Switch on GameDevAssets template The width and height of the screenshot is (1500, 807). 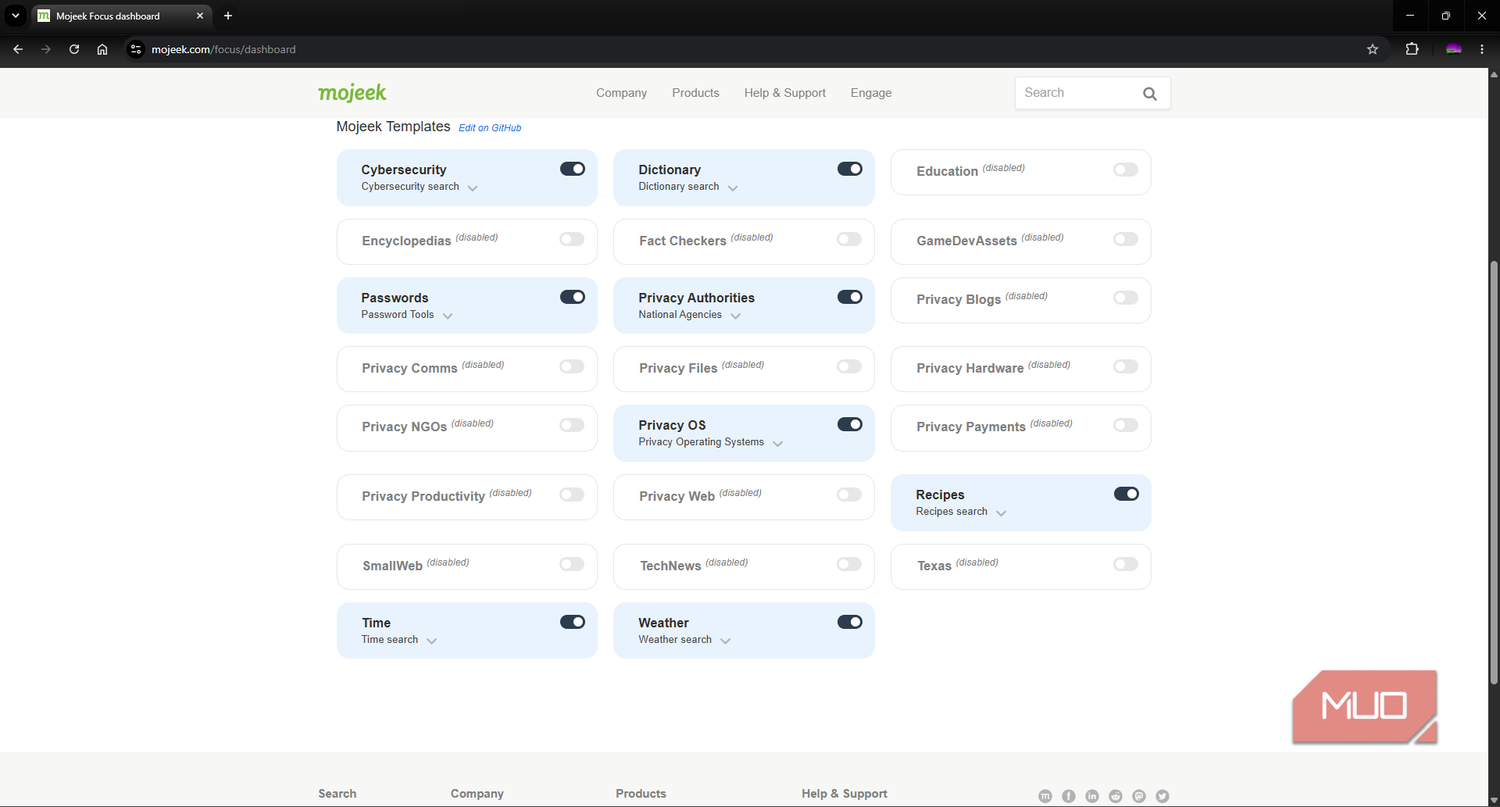[x=1126, y=239]
